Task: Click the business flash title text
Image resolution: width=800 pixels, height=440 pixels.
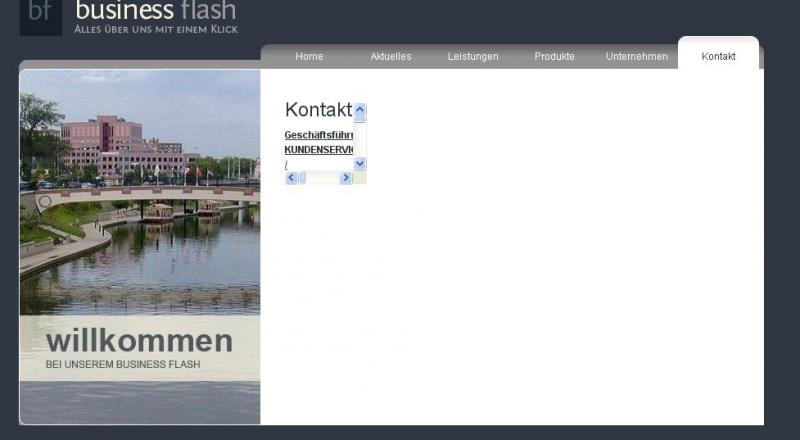Action: (156, 11)
